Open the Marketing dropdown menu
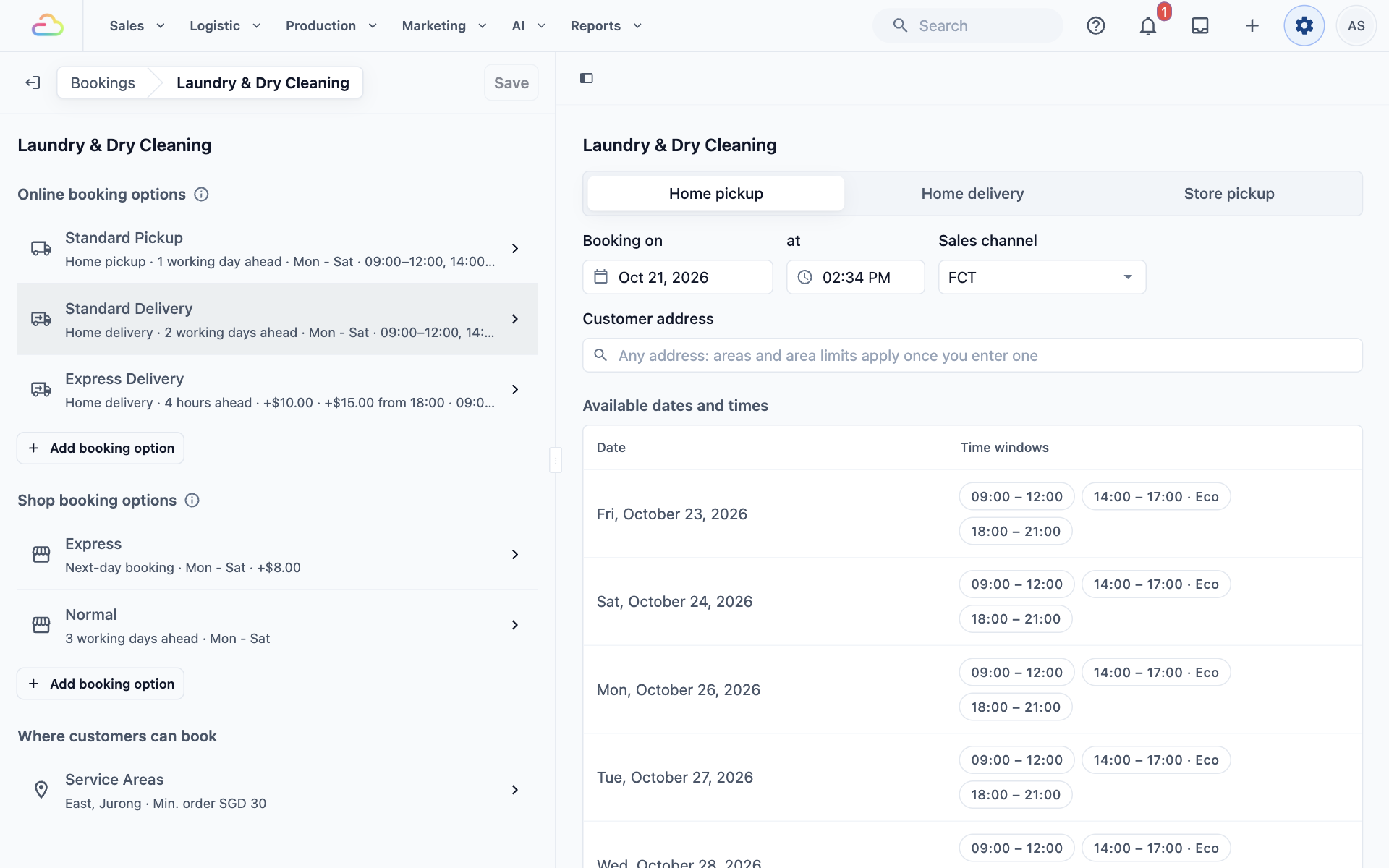1389x868 pixels. [444, 25]
